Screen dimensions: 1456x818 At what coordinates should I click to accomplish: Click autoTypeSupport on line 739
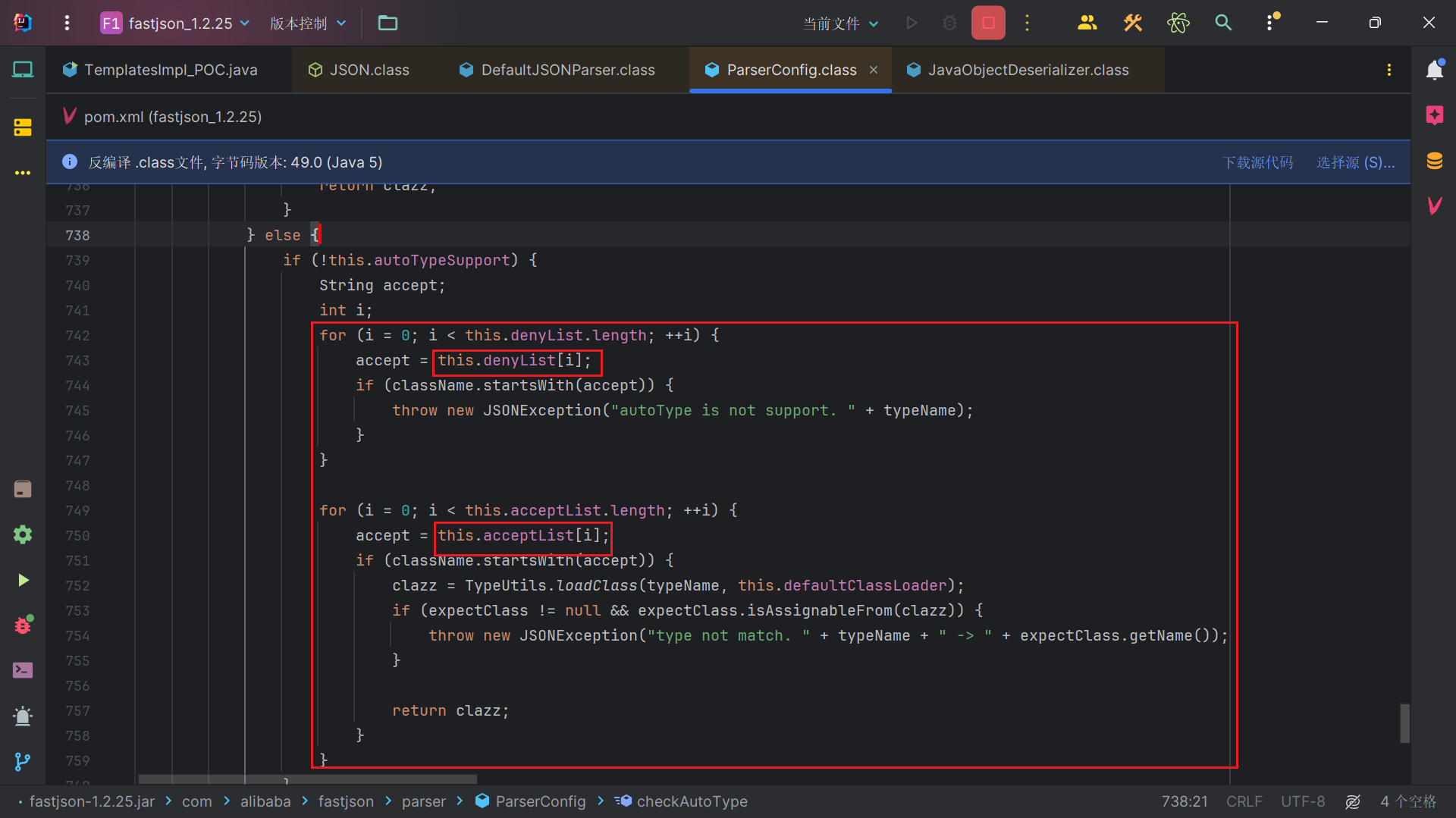[442, 261]
